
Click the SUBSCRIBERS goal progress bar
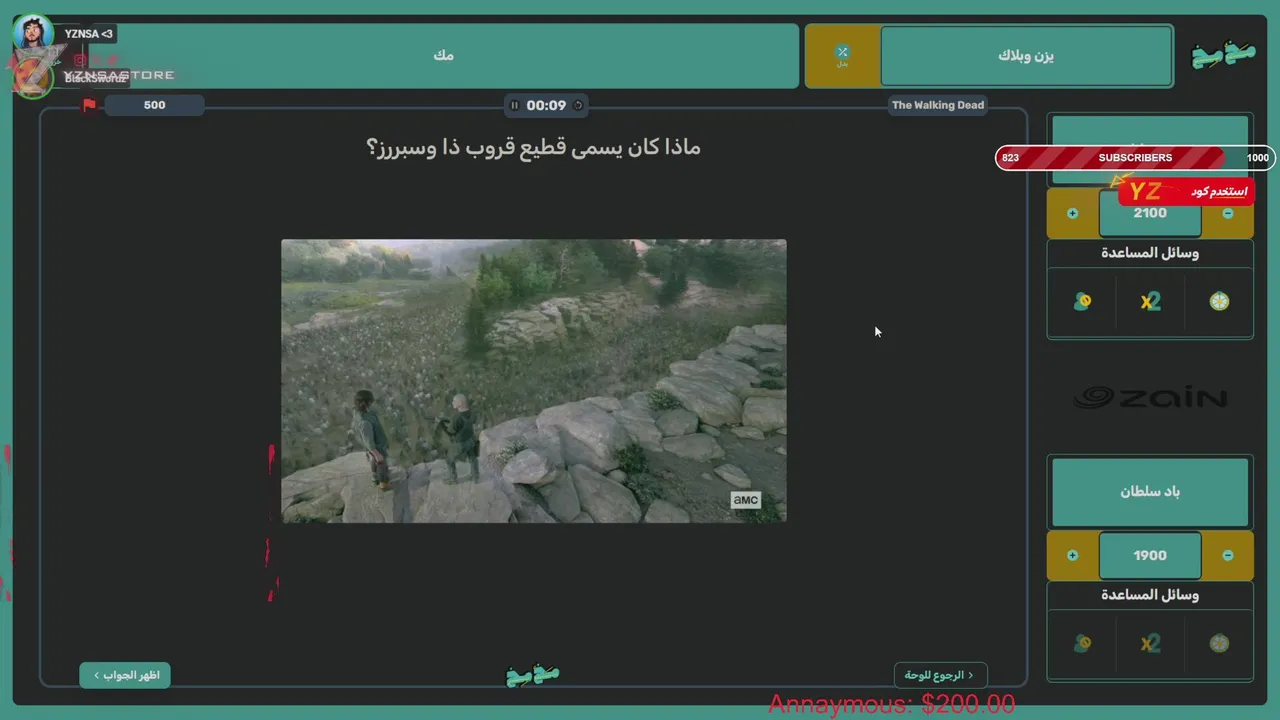pyautogui.click(x=1135, y=158)
